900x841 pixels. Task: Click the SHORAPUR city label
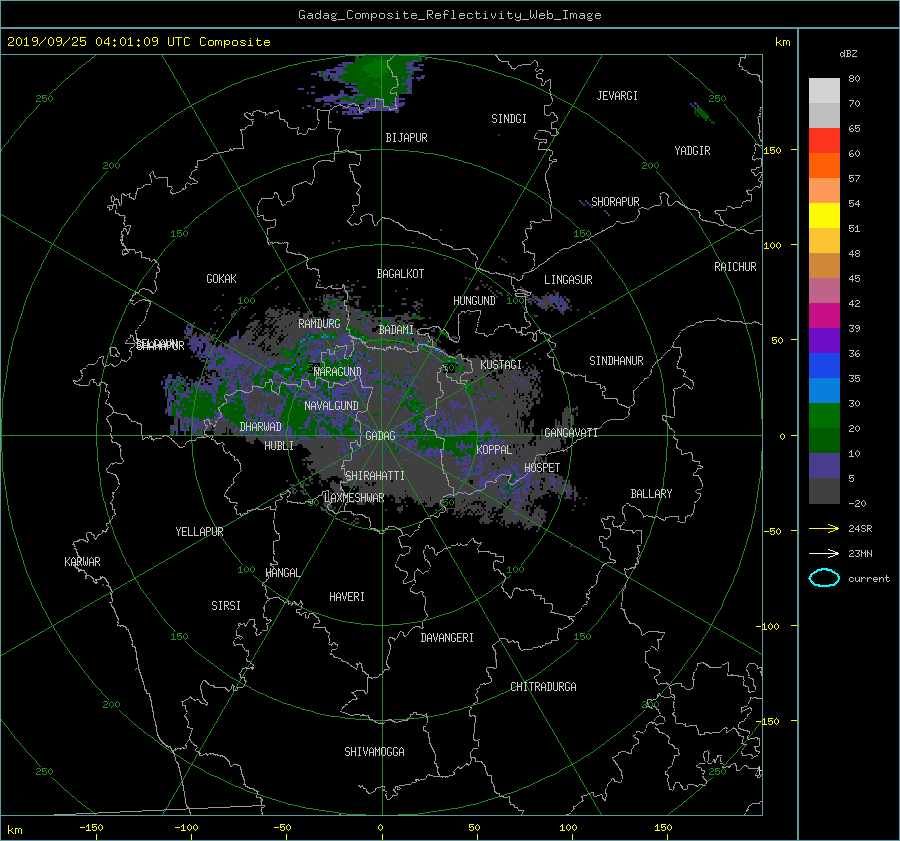[615, 202]
